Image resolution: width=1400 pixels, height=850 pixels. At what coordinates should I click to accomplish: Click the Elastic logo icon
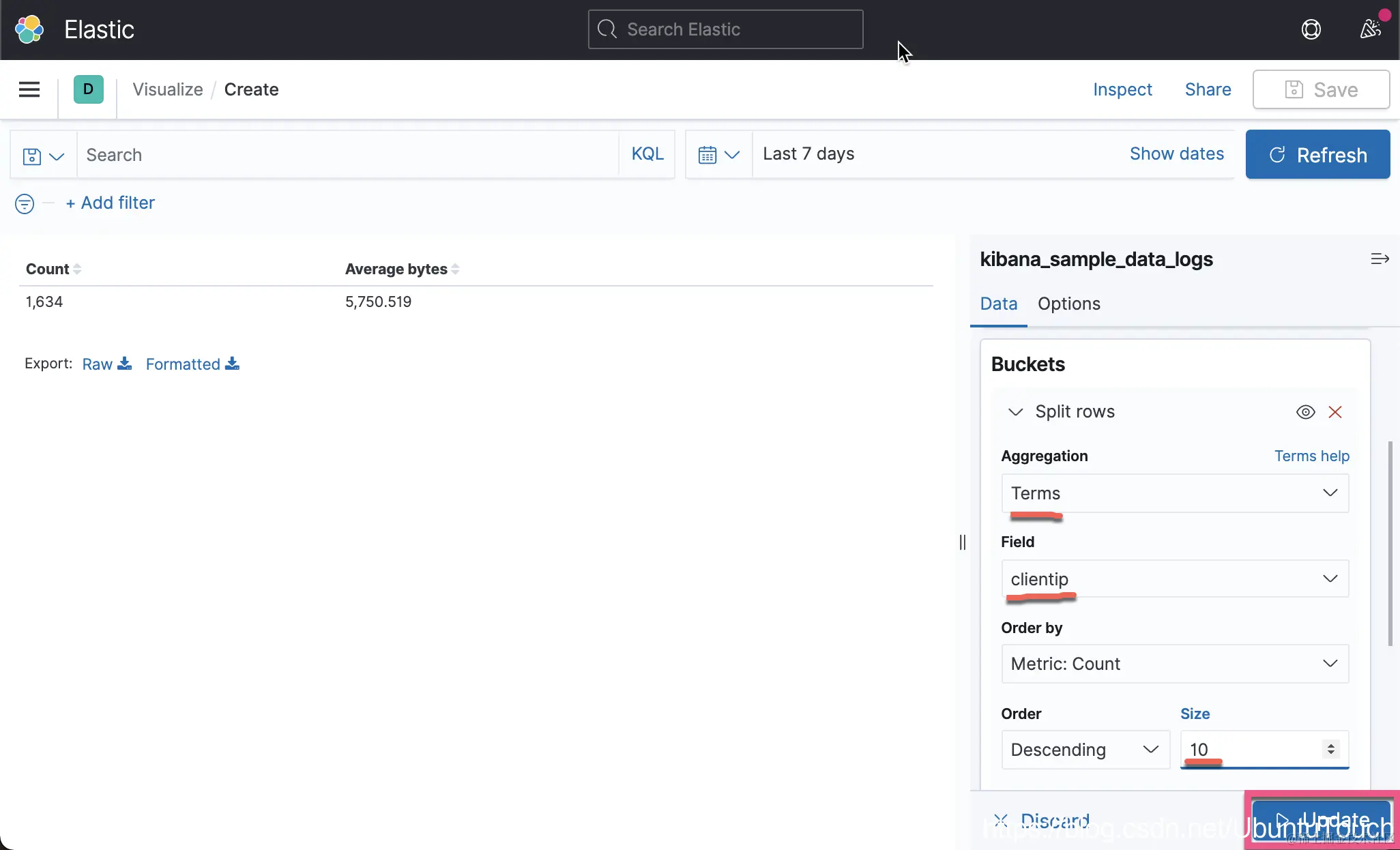(x=29, y=29)
